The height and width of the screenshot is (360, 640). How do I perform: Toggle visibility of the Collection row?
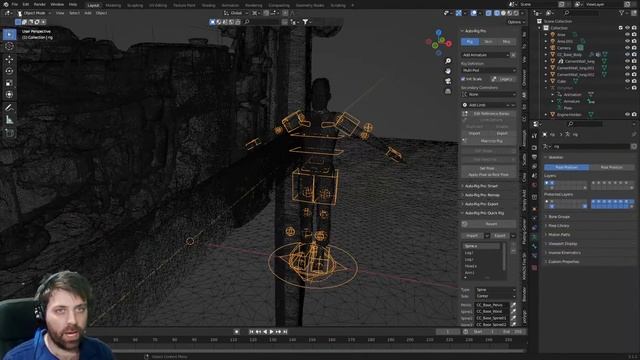coord(627,28)
